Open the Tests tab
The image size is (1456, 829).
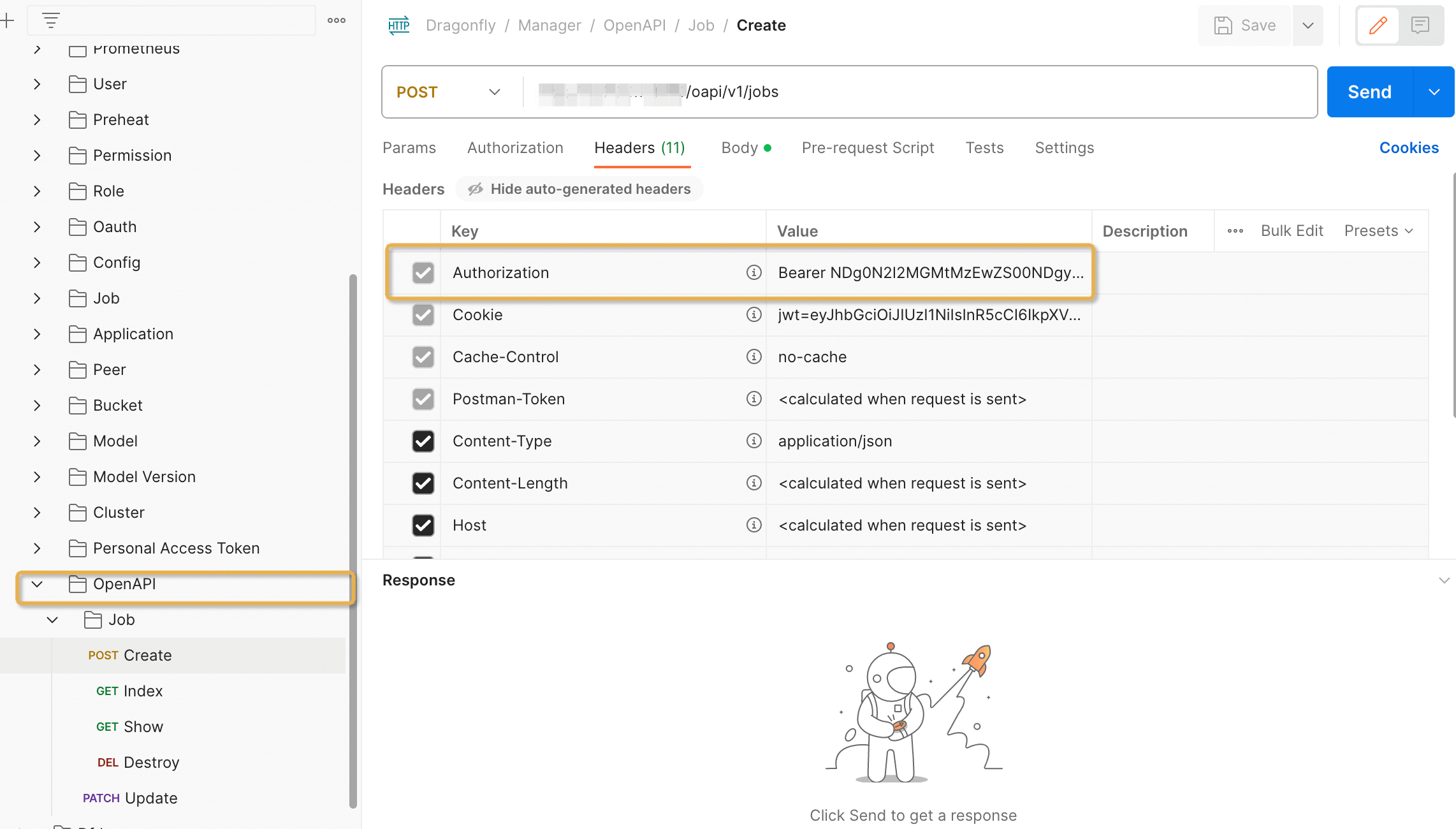984,148
